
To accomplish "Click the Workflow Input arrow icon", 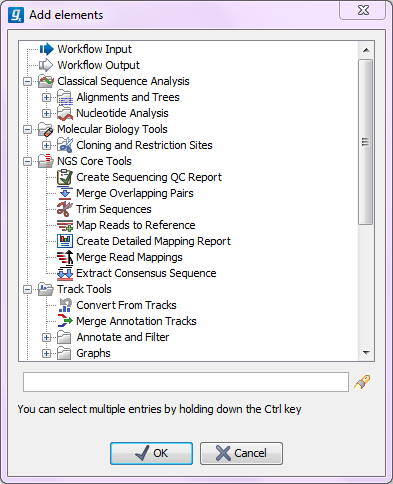I will pyautogui.click(x=46, y=49).
